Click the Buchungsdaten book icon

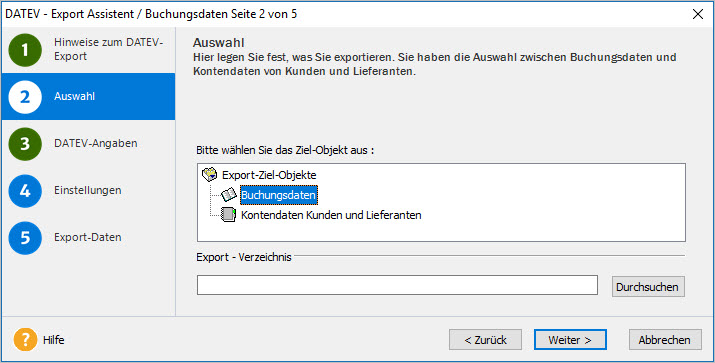[x=229, y=195]
